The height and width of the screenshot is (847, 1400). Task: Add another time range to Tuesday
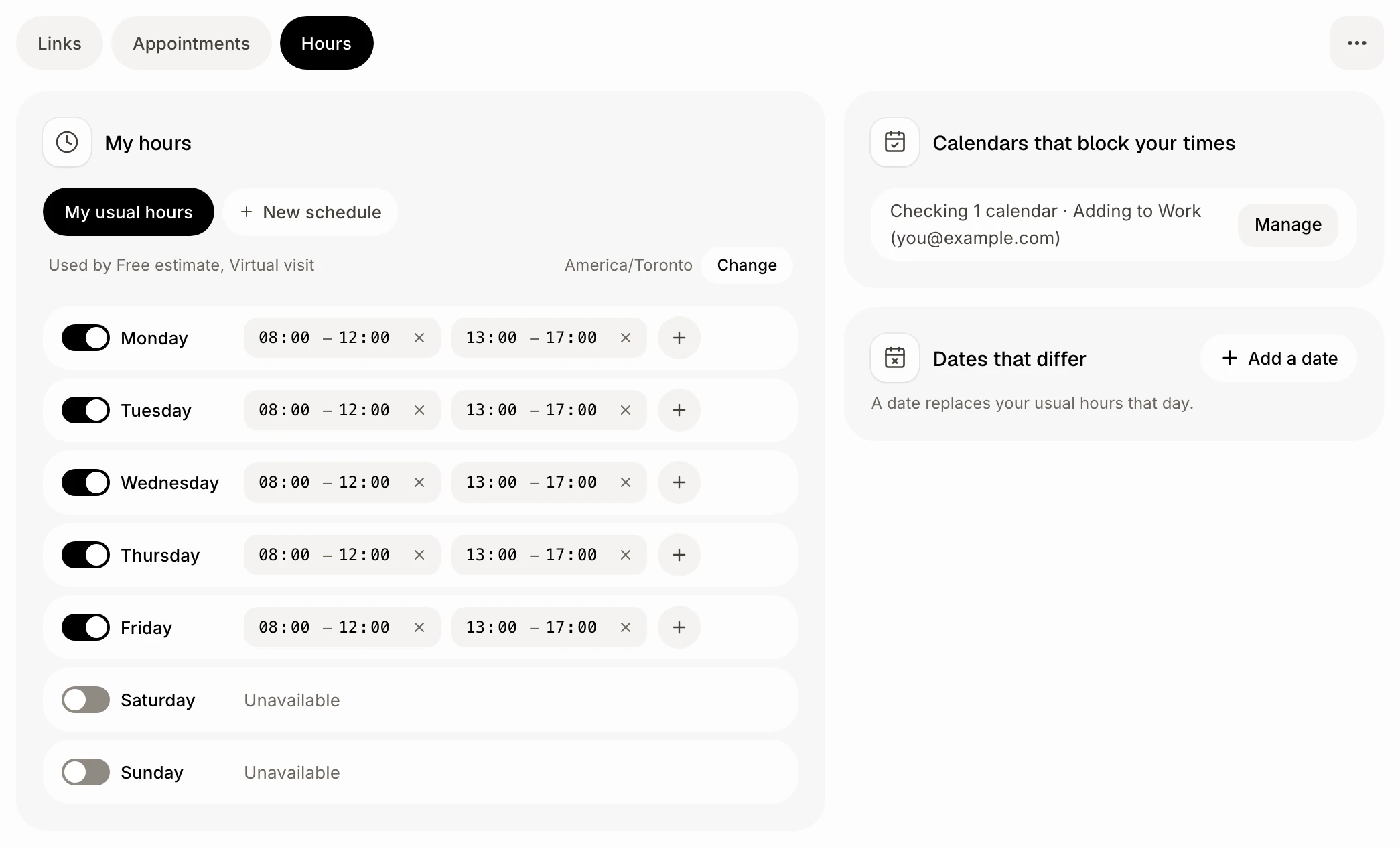point(679,410)
